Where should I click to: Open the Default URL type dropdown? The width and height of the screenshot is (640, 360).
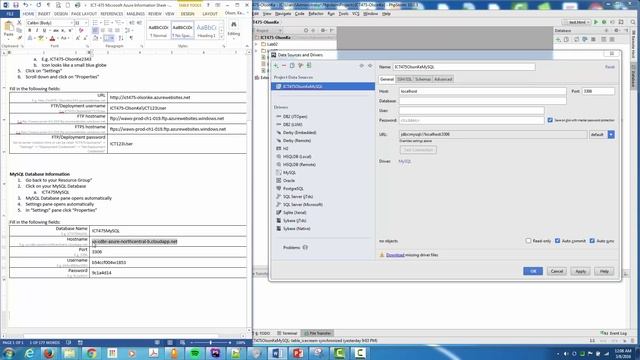click(x=611, y=134)
